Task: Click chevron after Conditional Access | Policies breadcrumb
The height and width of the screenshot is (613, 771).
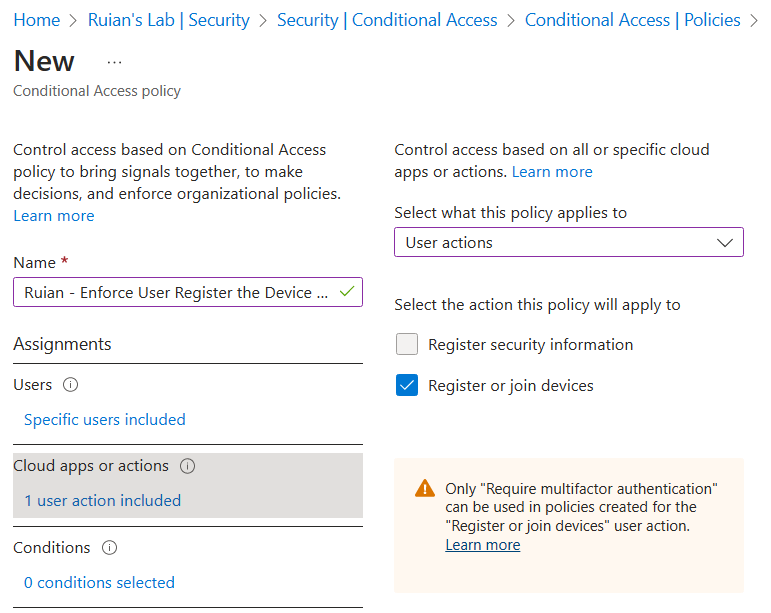Action: [x=754, y=21]
